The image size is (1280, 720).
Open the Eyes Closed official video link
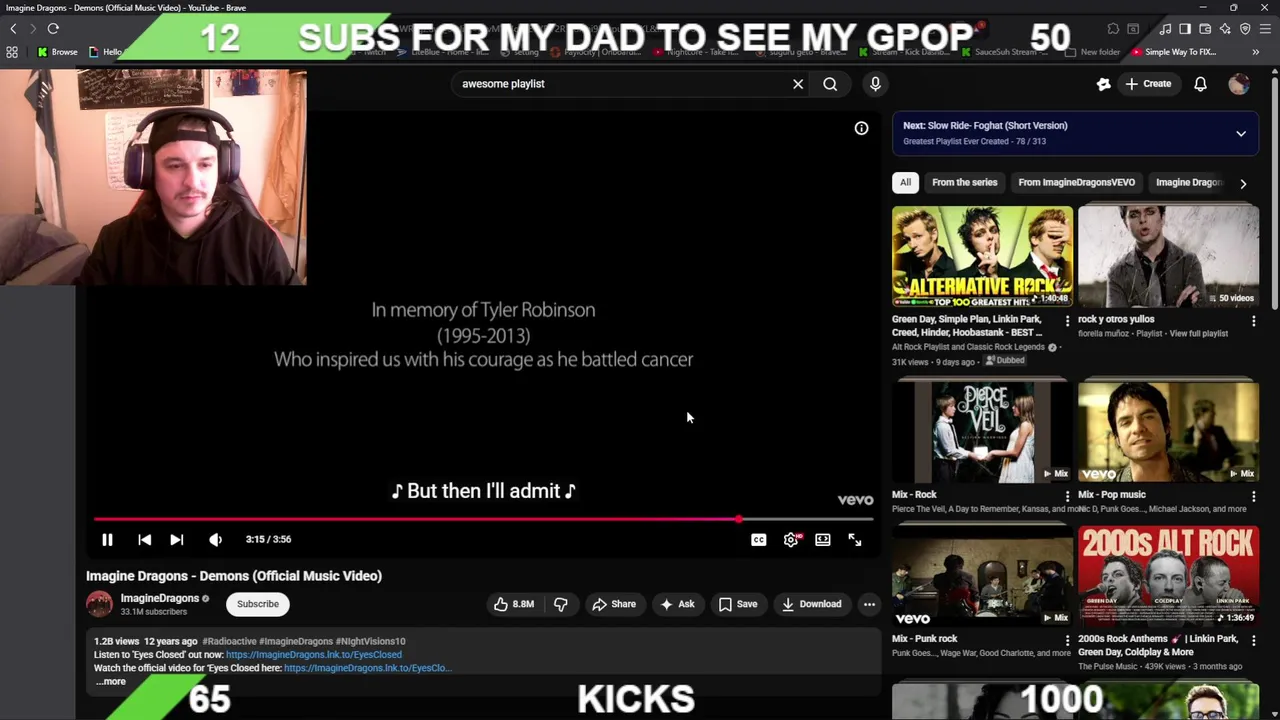367,668
